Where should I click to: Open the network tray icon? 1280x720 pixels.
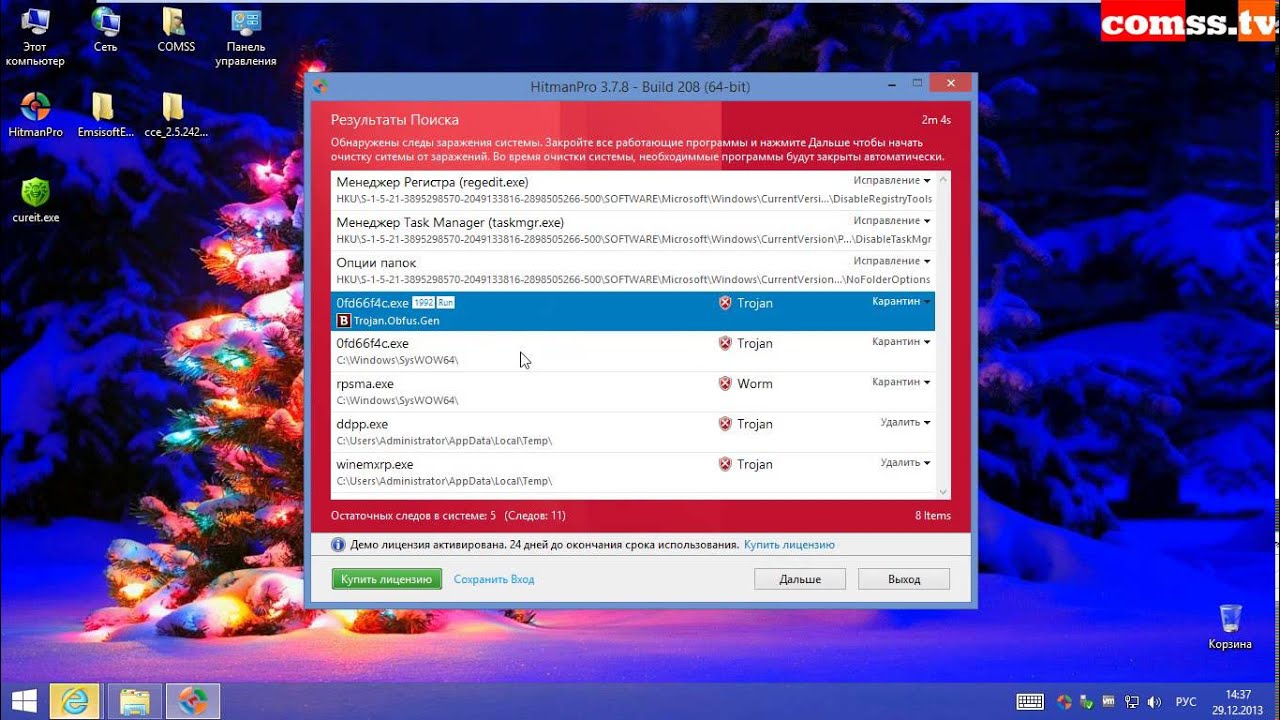tap(1132, 702)
